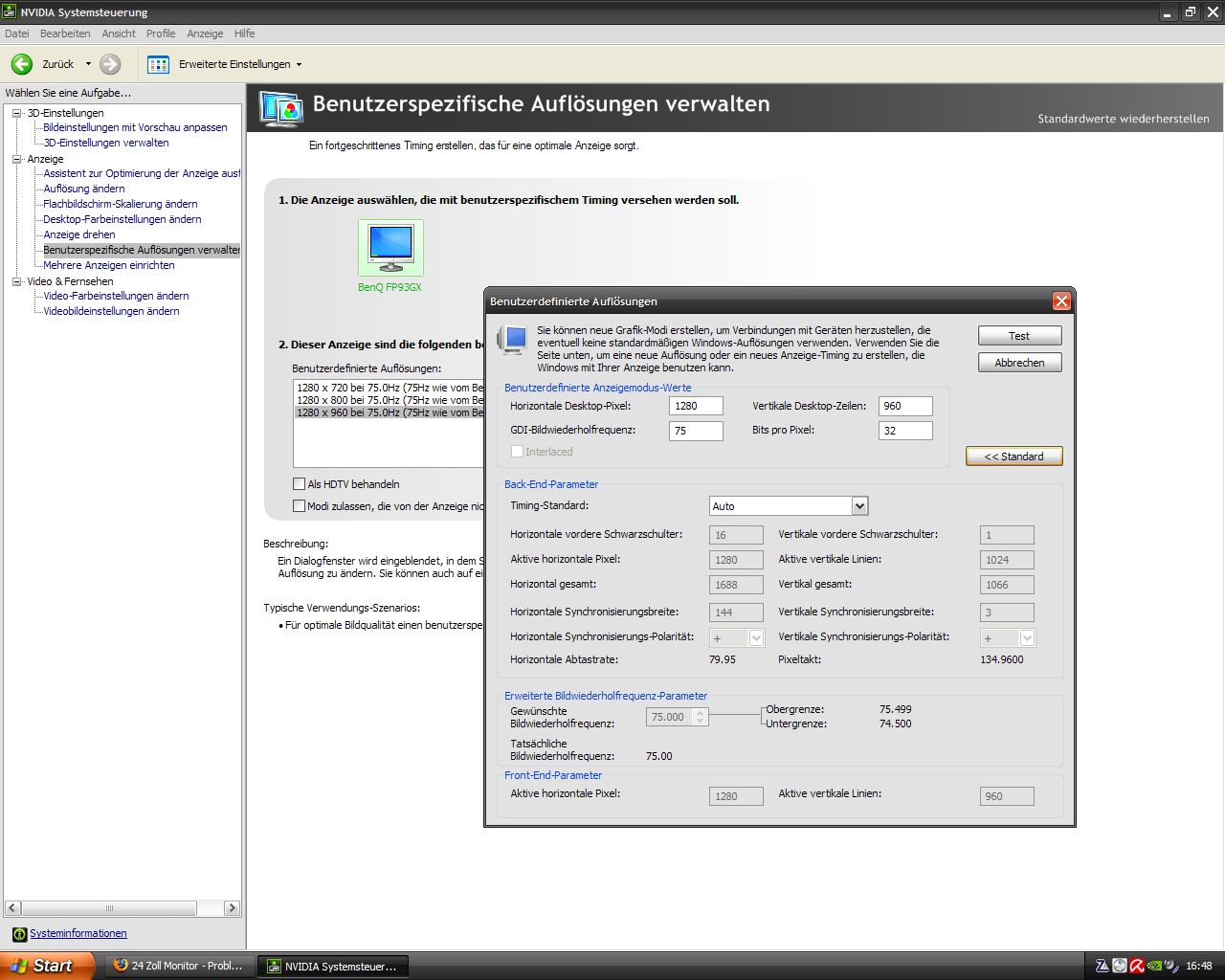This screenshot has width=1225, height=980.
Task: Open the Profile menu
Action: tap(161, 33)
